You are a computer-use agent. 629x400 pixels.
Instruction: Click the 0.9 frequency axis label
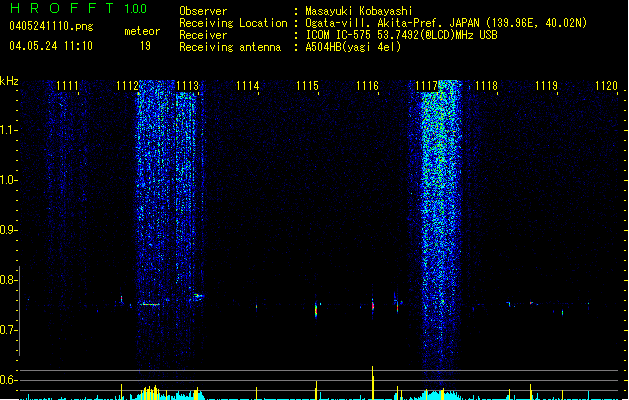[x=8, y=230]
